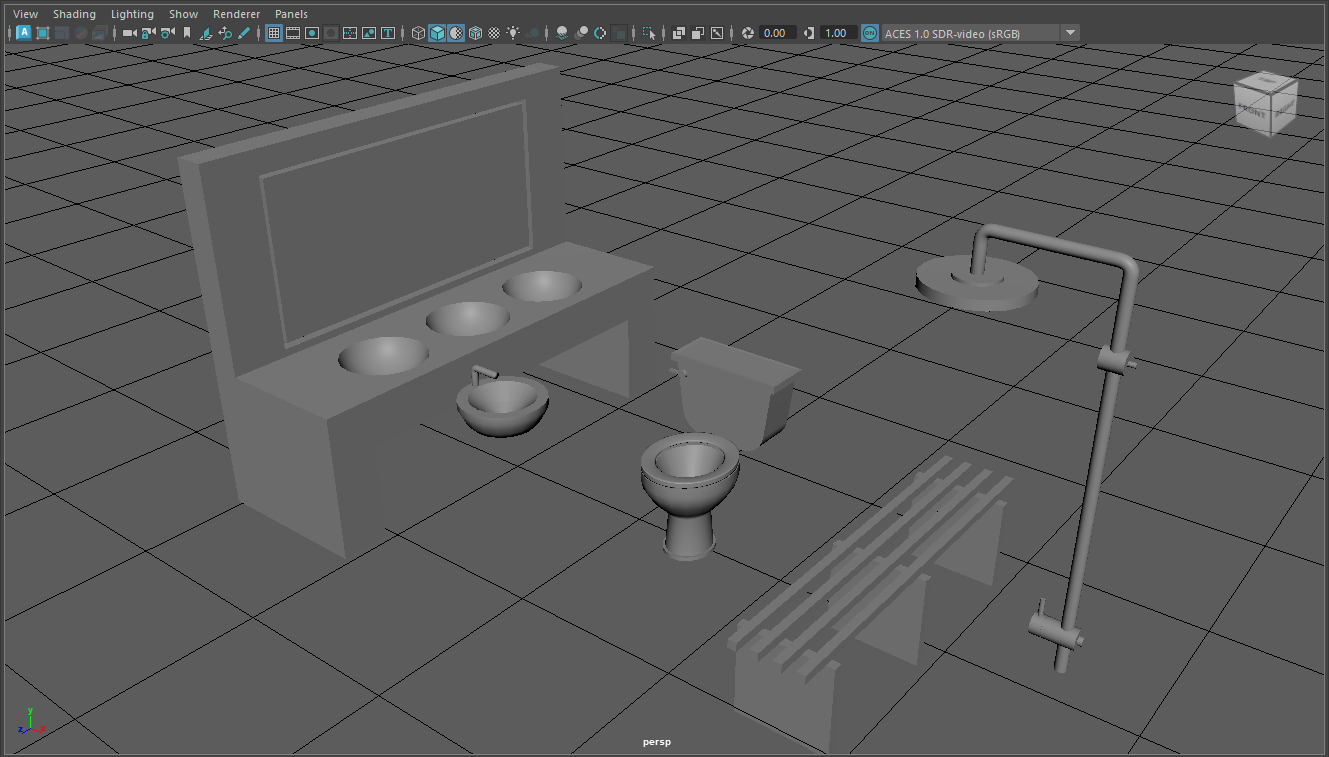
Task: Reset gamma using the contrast icon
Action: tap(809, 33)
